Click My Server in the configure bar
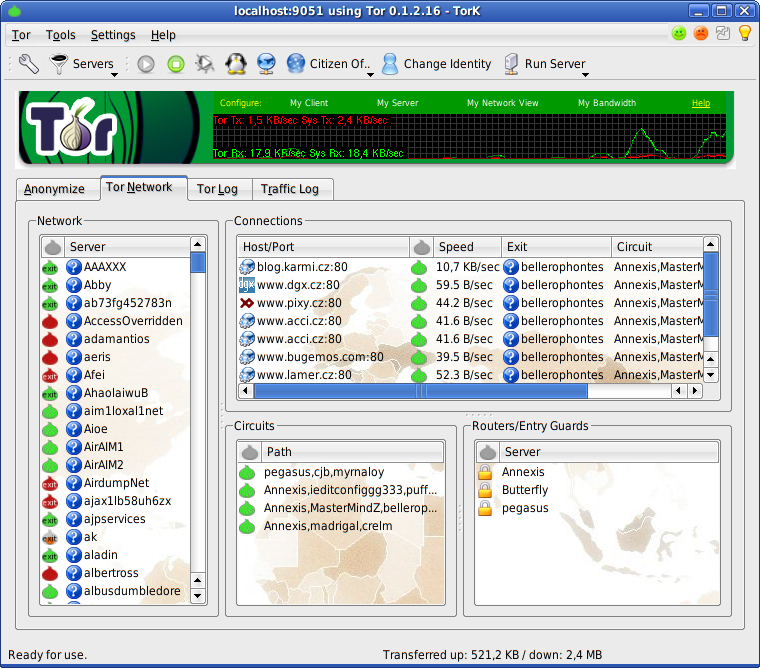 tap(397, 103)
